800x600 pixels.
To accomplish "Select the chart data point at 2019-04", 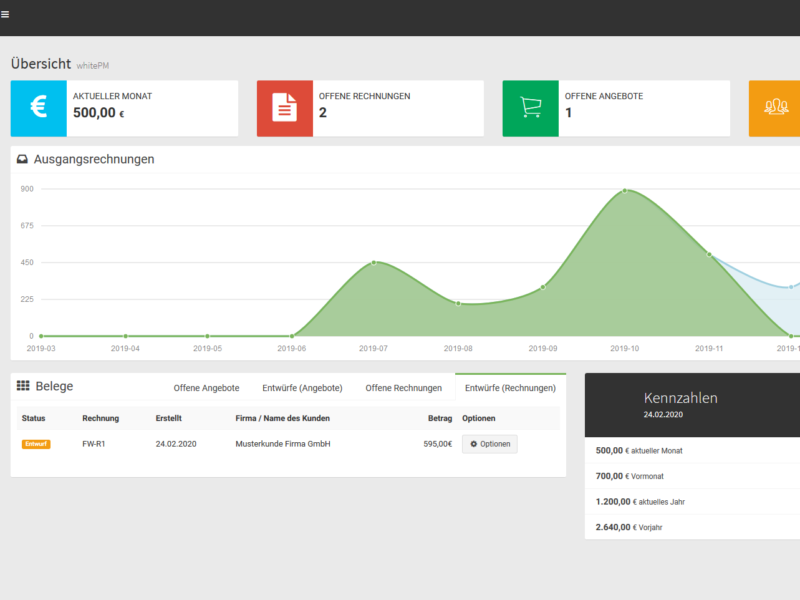I will [x=126, y=336].
